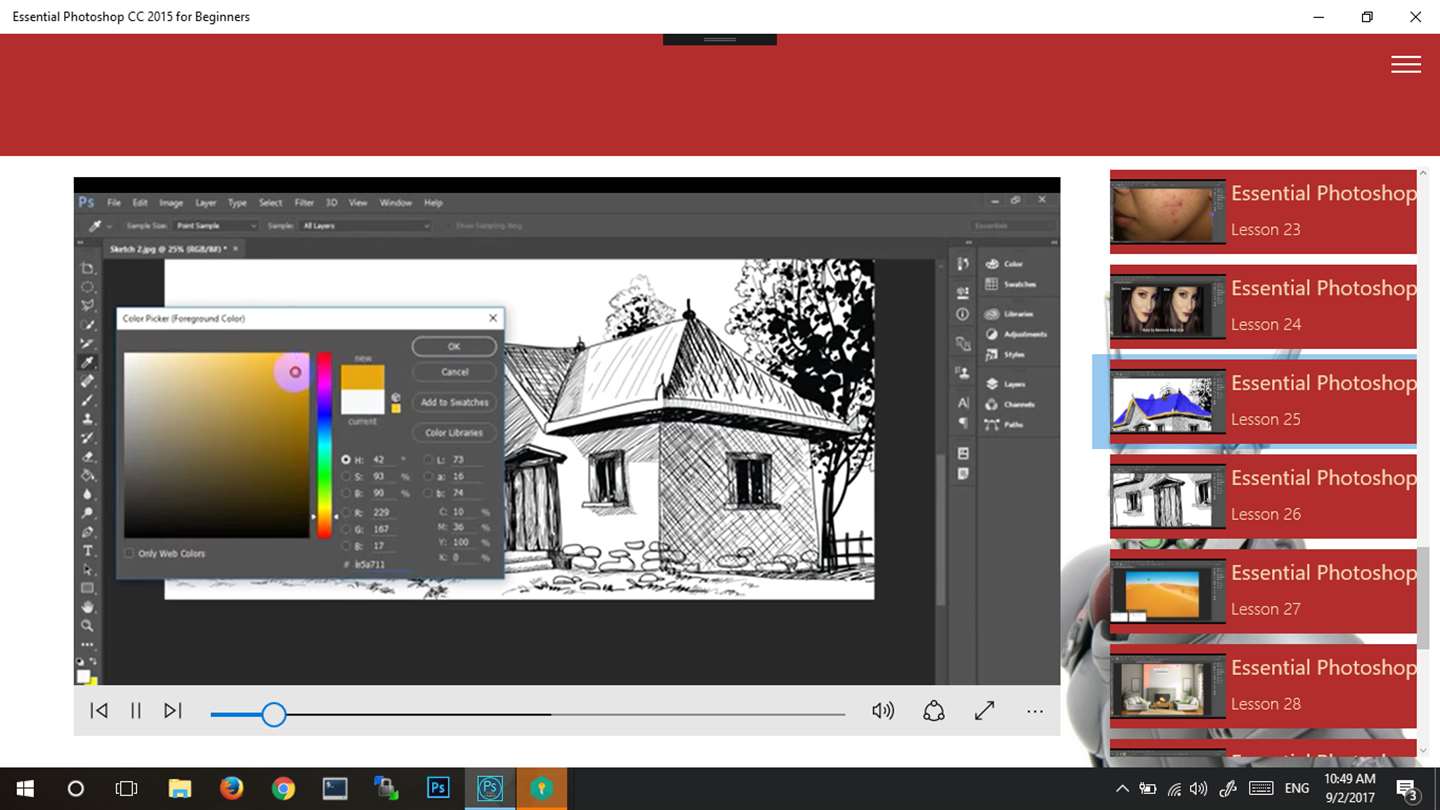Image resolution: width=1440 pixels, height=810 pixels.
Task: Open the Layer menu
Action: tap(205, 202)
